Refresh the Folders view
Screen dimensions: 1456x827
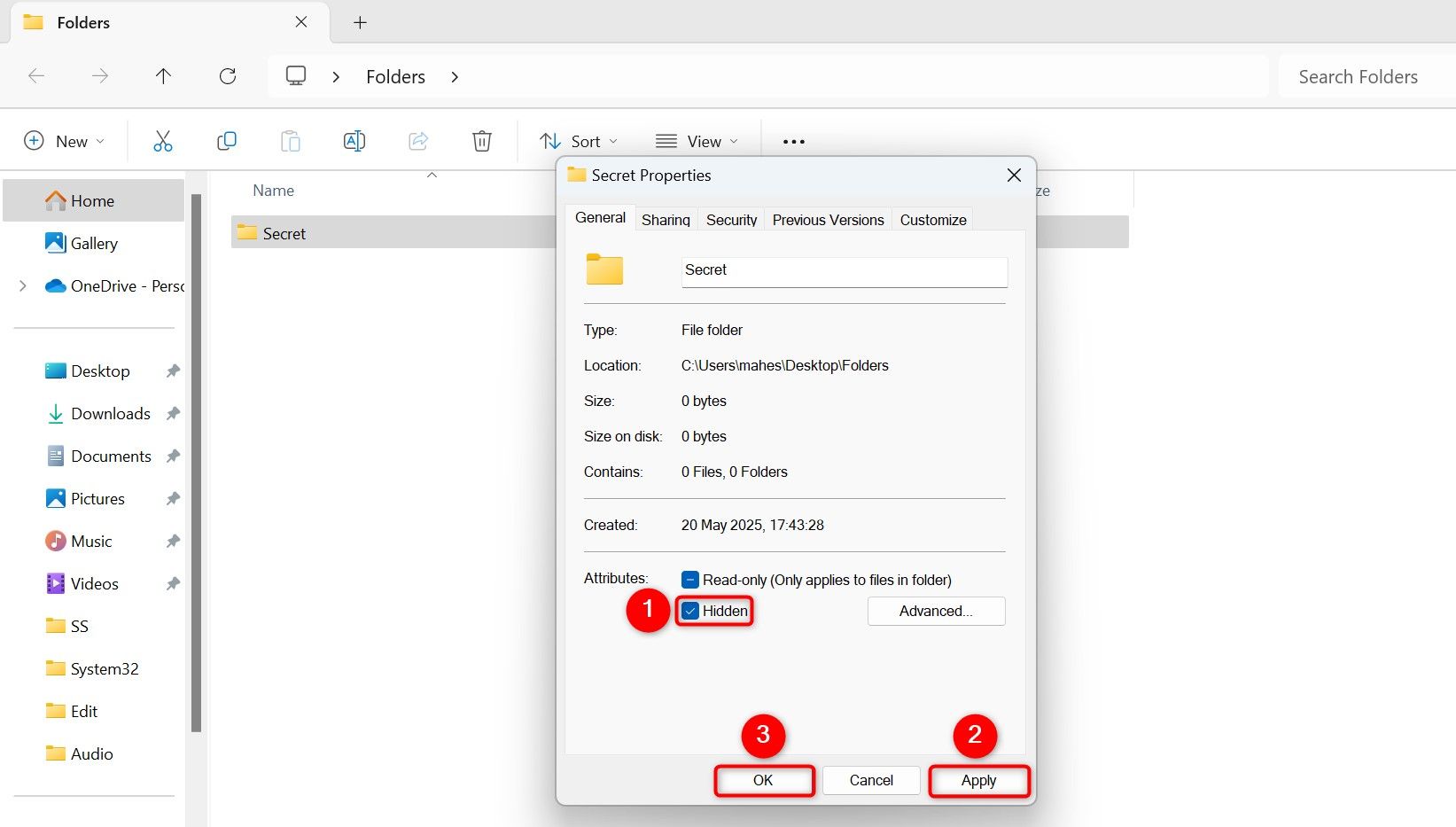[x=228, y=76]
